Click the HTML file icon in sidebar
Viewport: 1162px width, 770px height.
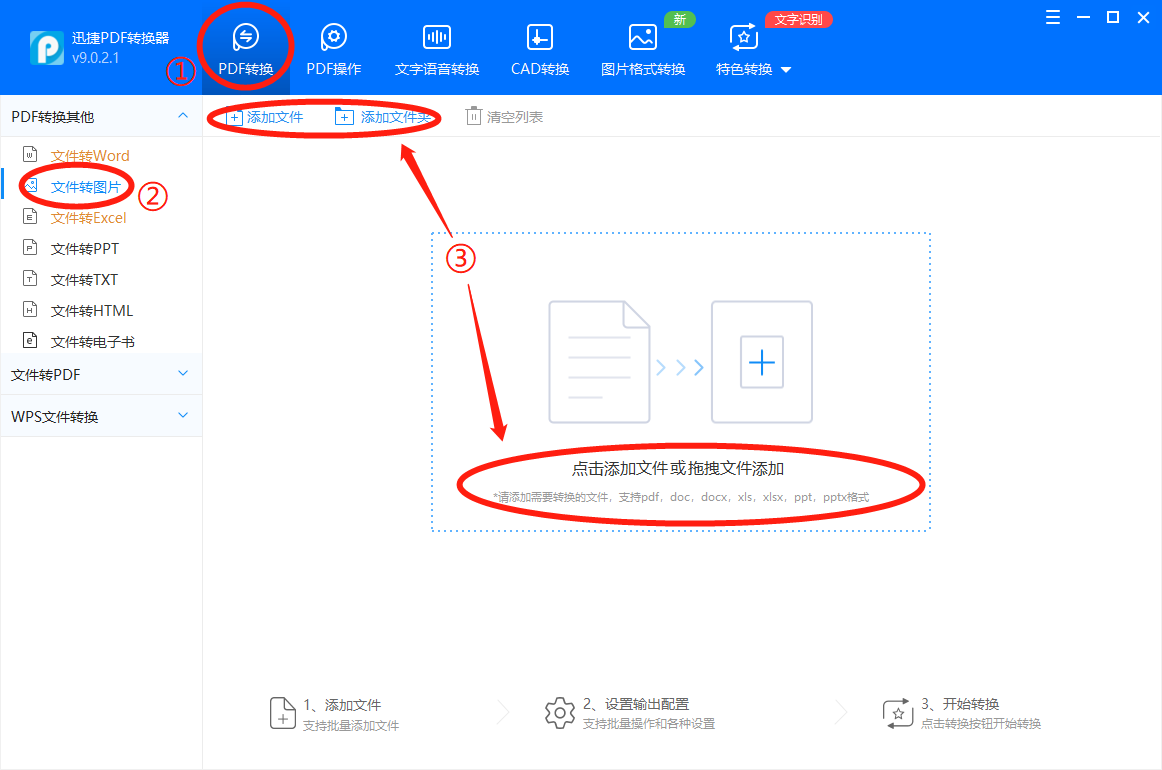coord(30,310)
